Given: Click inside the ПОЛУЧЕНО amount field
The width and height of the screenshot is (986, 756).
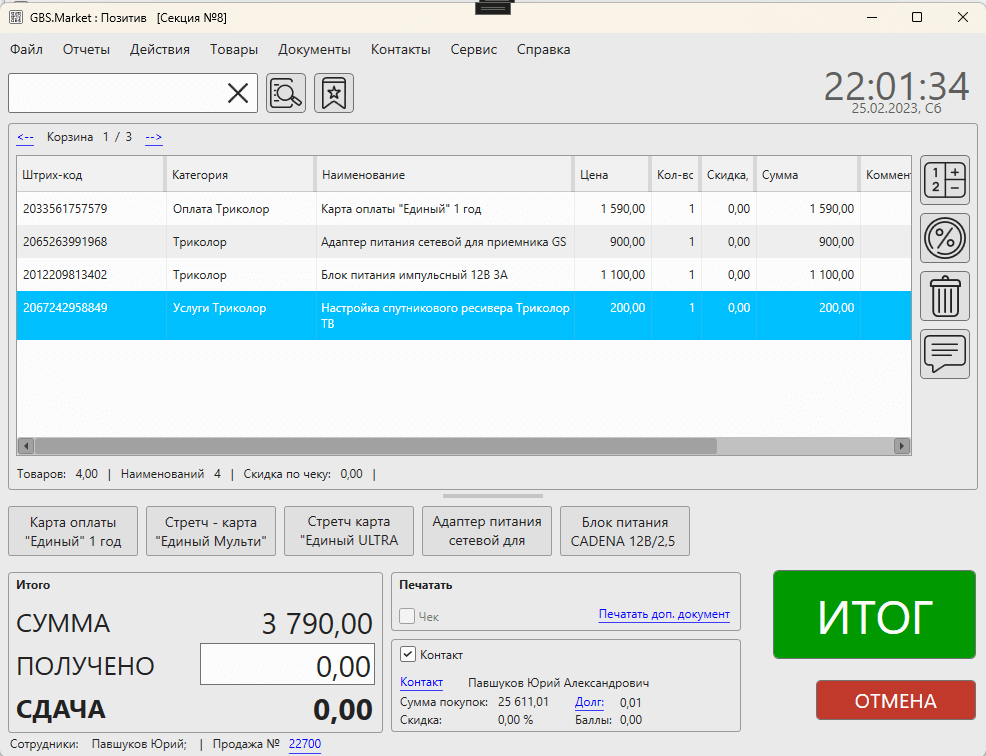Looking at the screenshot, I should 286,664.
